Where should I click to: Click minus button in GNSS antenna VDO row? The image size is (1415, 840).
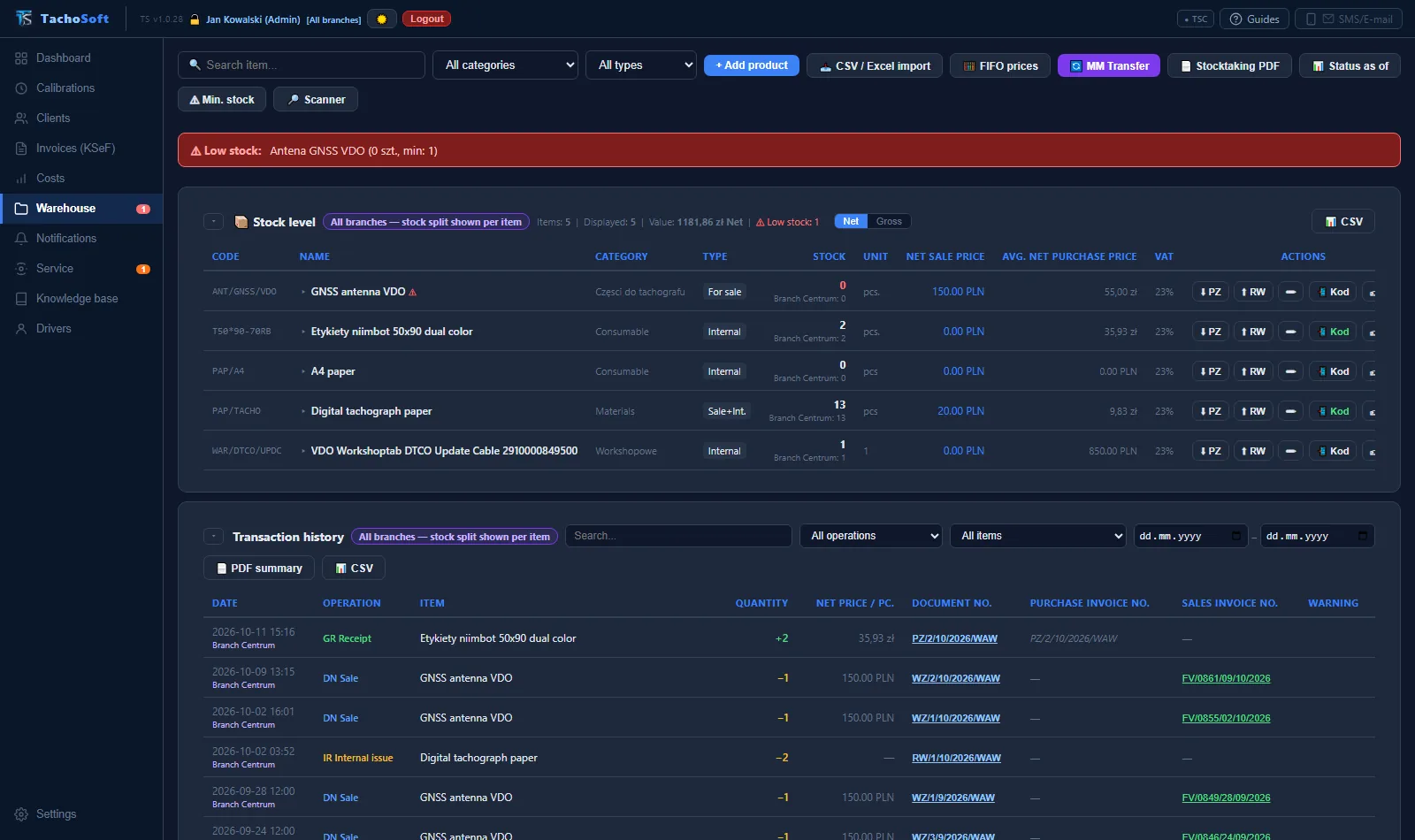(x=1290, y=292)
